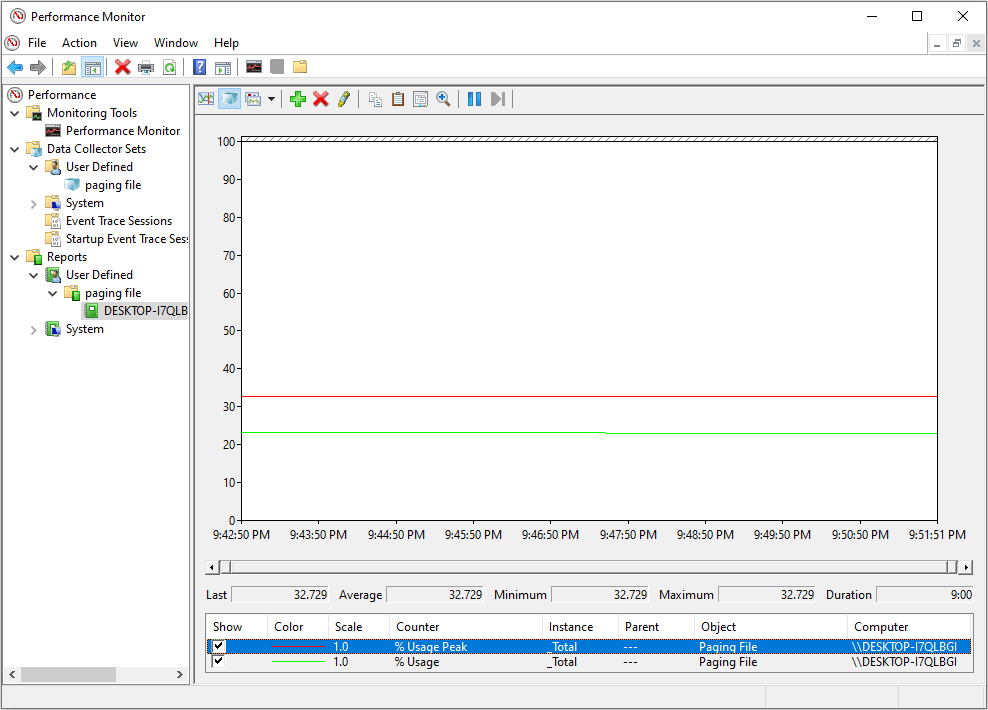Advance data with the Update Data icon
Screen dimensions: 988x710
coord(497,98)
